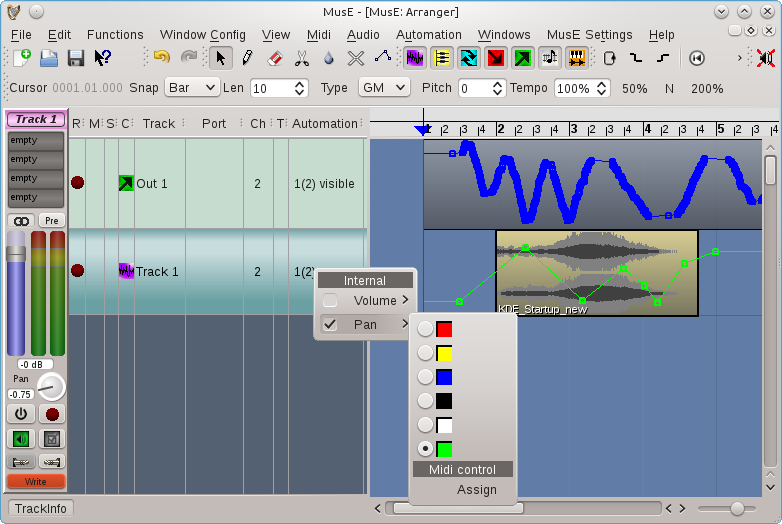Viewport: 782px width, 524px height.
Task: Toggle stereo link icon in mixer strip
Action: [21, 221]
